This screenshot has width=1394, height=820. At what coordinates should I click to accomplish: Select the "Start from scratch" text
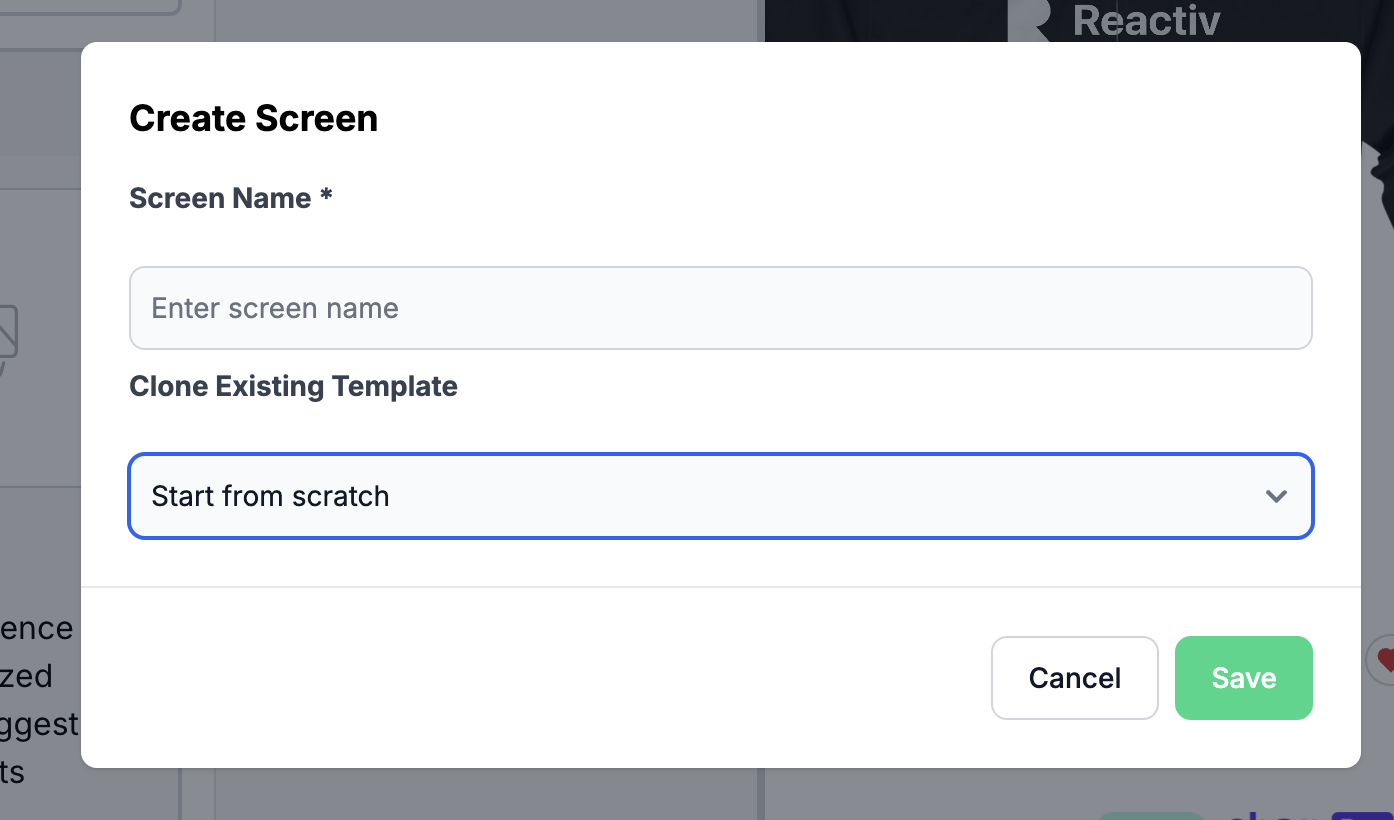point(270,496)
